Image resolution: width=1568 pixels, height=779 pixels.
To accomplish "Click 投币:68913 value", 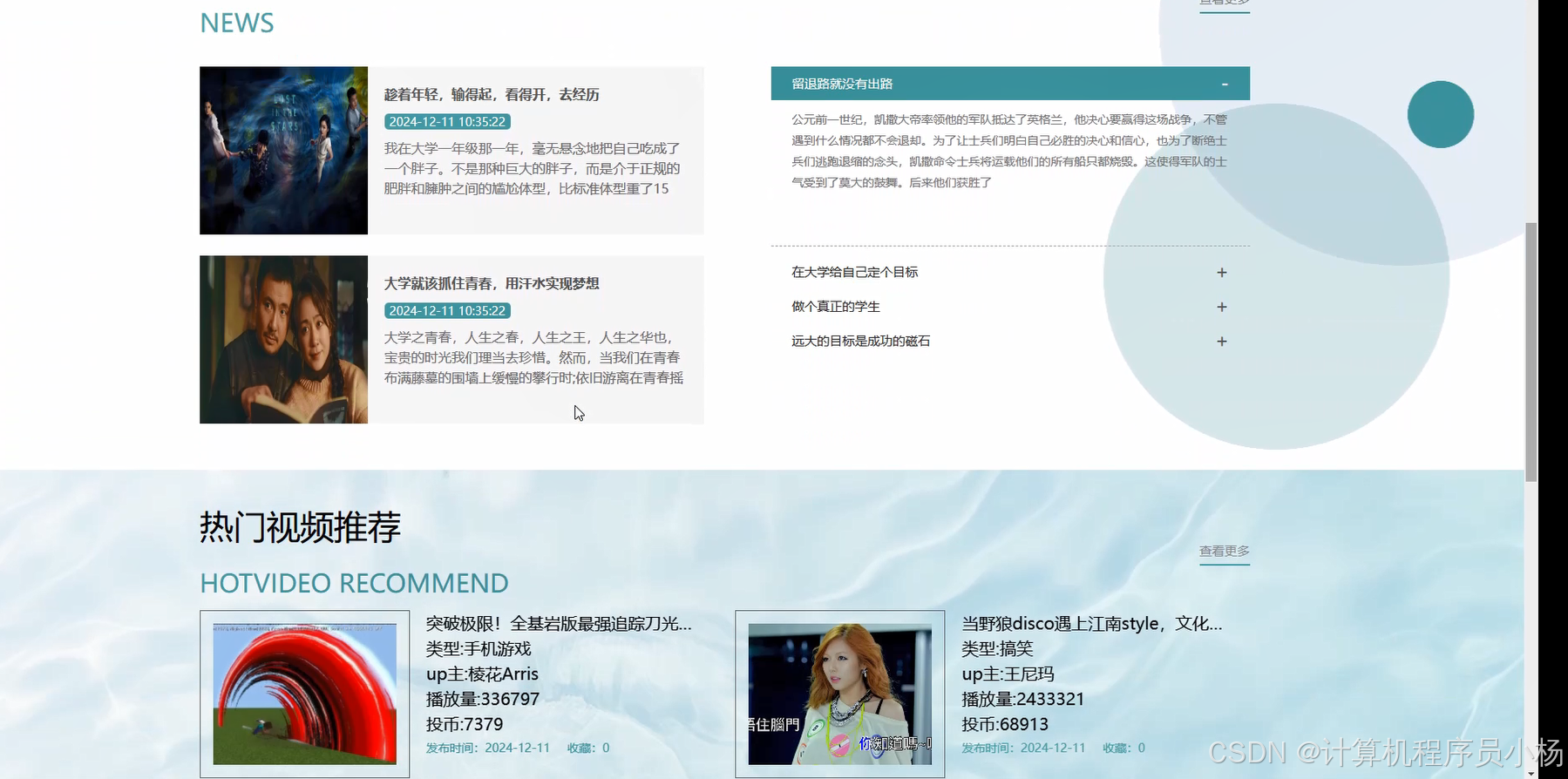I will tap(1005, 725).
